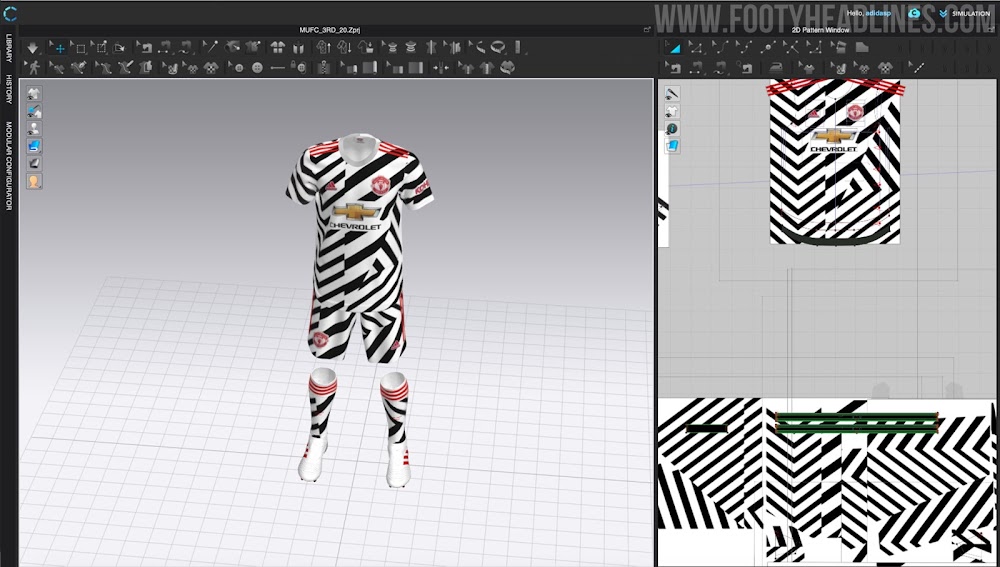The width and height of the screenshot is (1000, 567).
Task: Pop out the 2D Pattern Window corner button
Action: [x=990, y=30]
